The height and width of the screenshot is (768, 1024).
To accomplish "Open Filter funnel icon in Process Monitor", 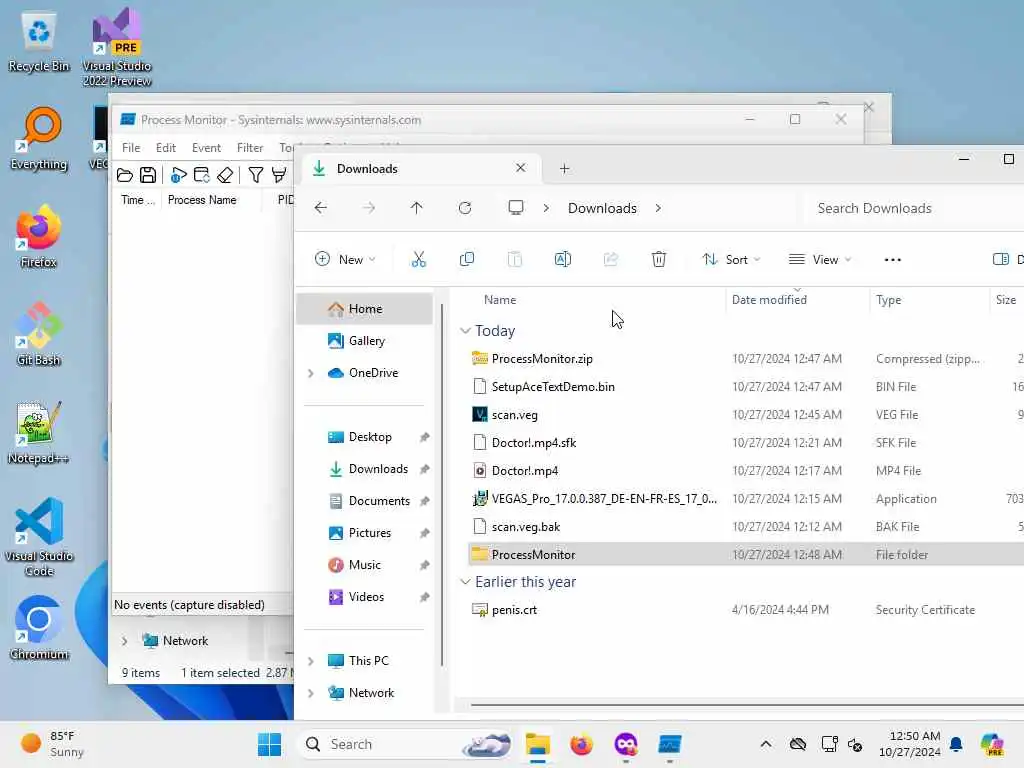I will point(256,175).
